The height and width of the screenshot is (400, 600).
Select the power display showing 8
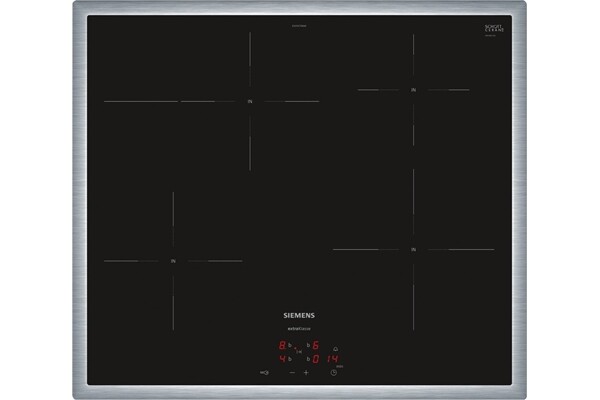tap(282, 346)
